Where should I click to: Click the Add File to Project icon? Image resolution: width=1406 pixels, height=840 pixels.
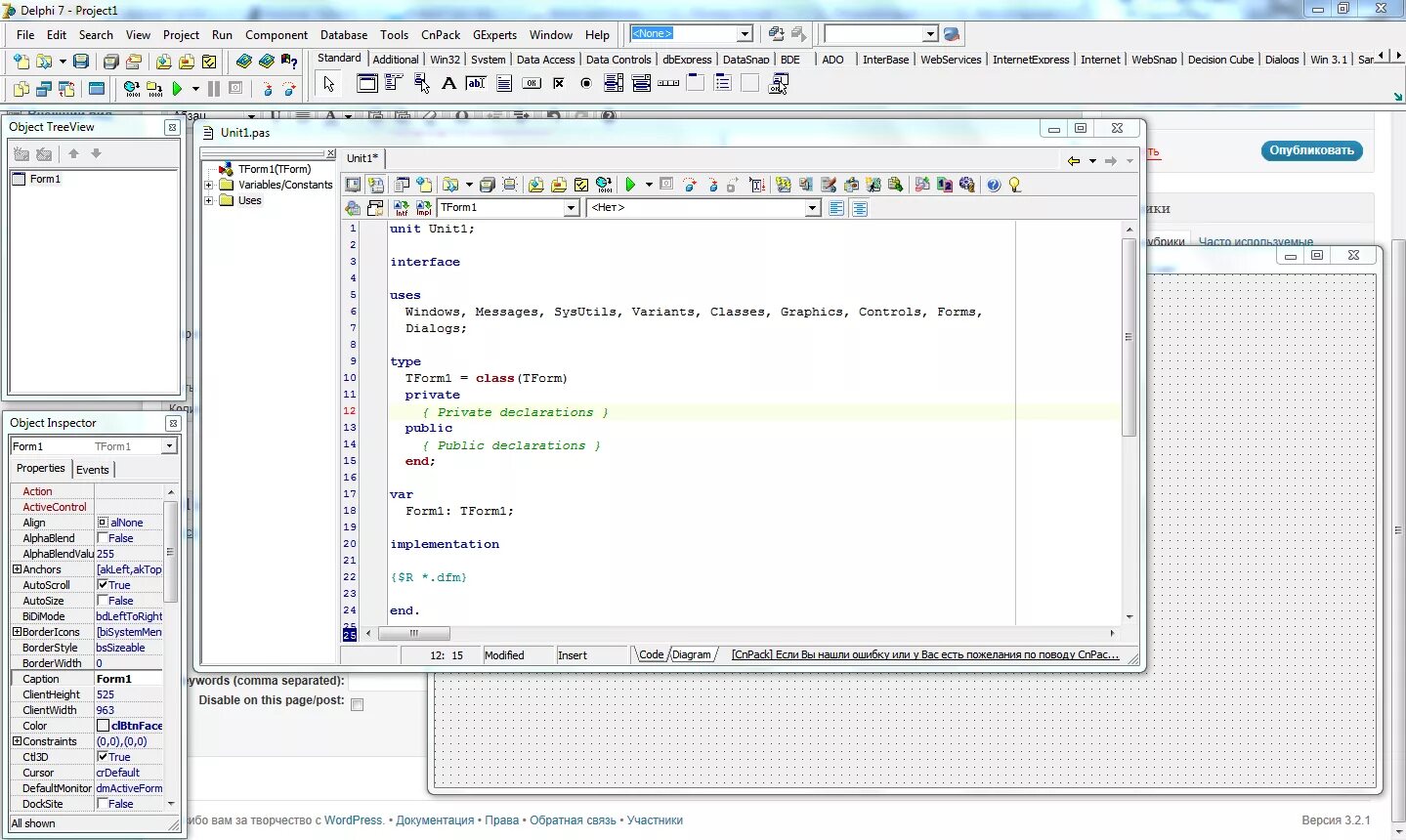(x=163, y=62)
